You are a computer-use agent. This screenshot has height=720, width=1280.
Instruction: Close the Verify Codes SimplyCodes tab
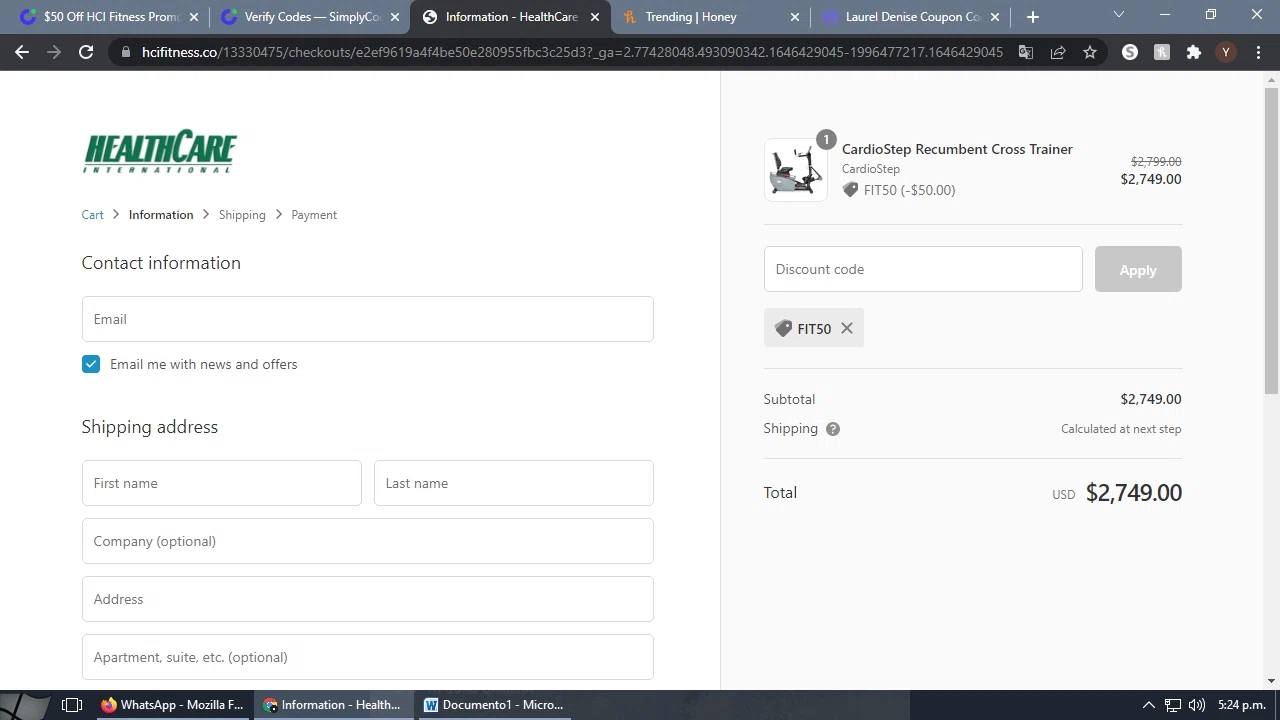(x=394, y=17)
